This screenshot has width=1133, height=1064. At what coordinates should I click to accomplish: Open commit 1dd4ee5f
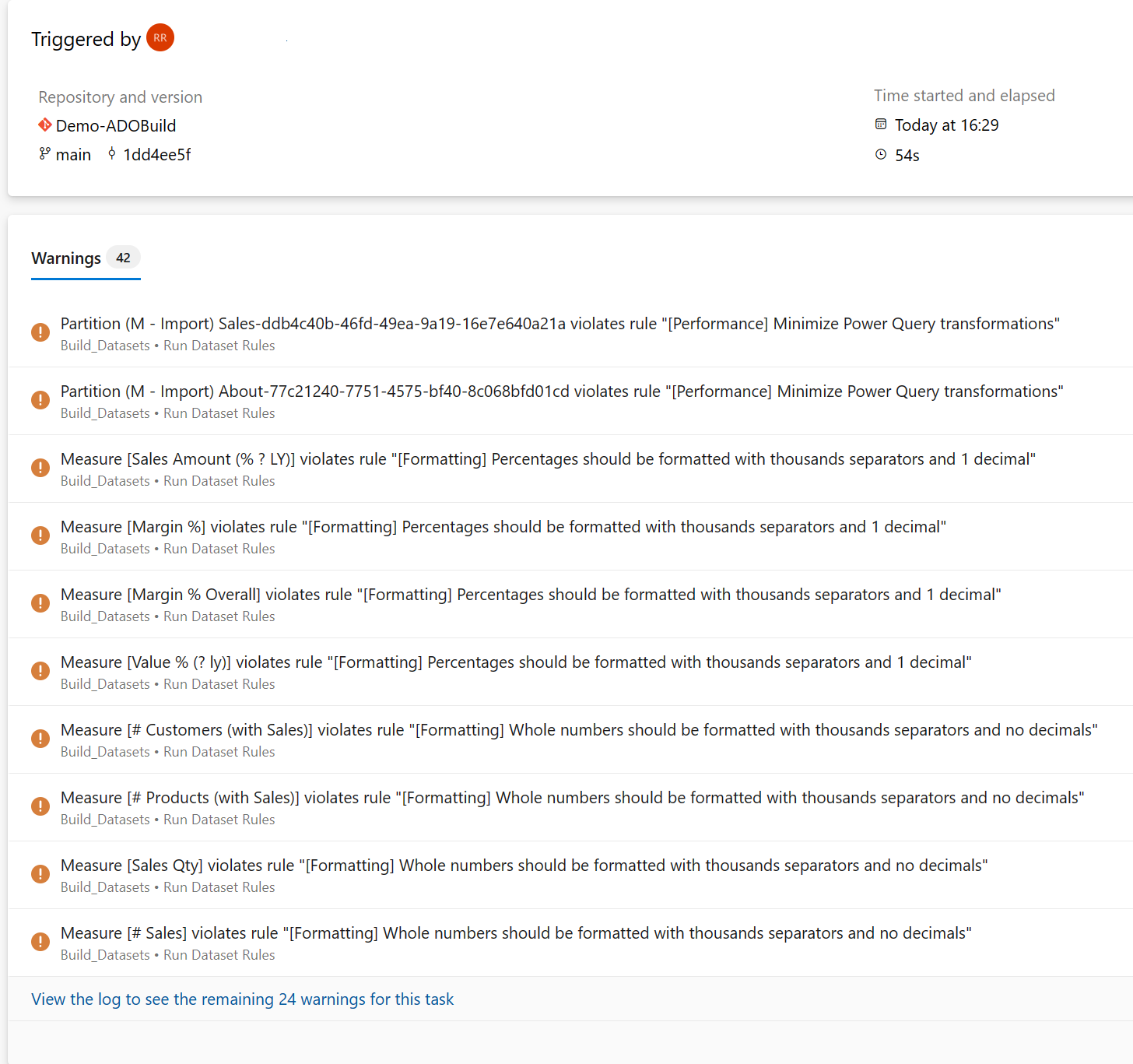pyautogui.click(x=157, y=155)
